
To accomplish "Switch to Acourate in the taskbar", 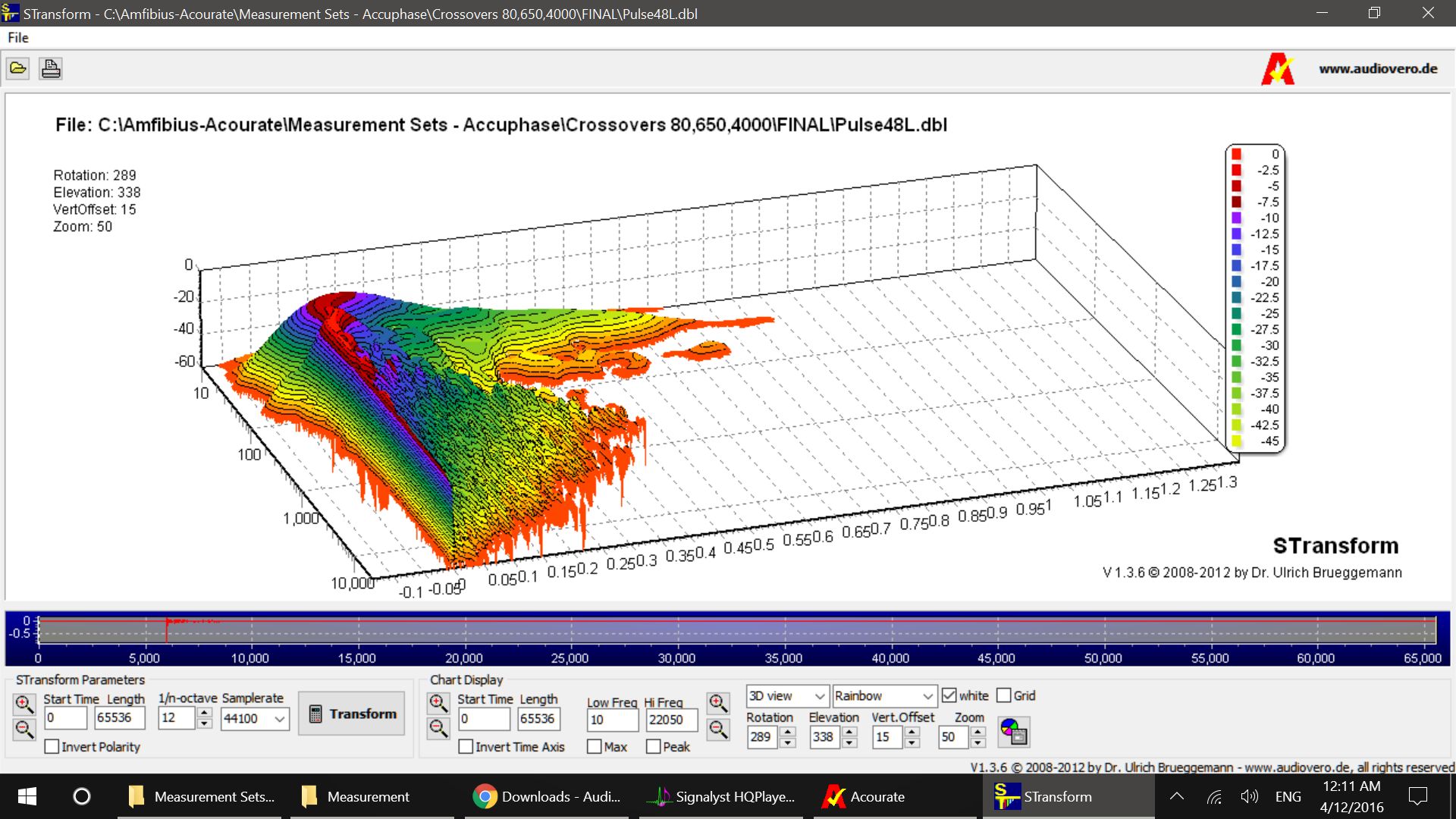I will click(895, 796).
